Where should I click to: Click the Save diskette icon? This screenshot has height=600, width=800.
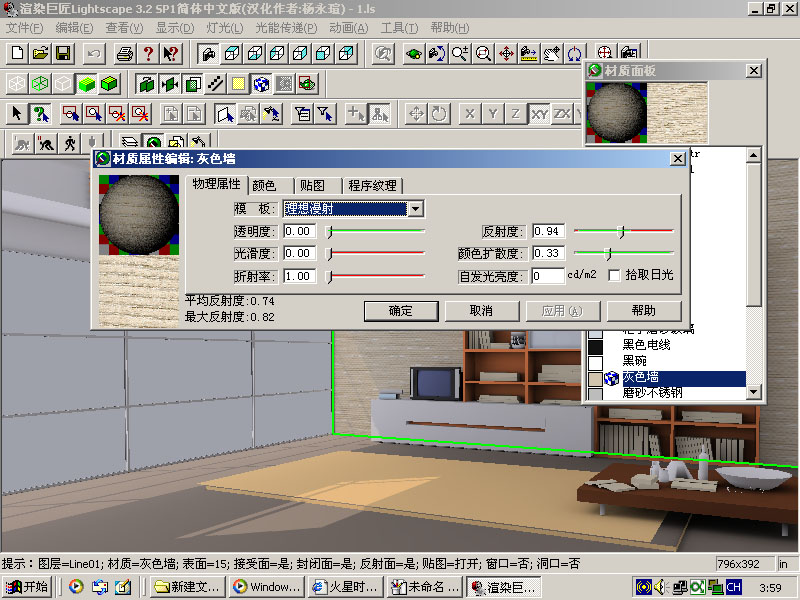coord(63,53)
